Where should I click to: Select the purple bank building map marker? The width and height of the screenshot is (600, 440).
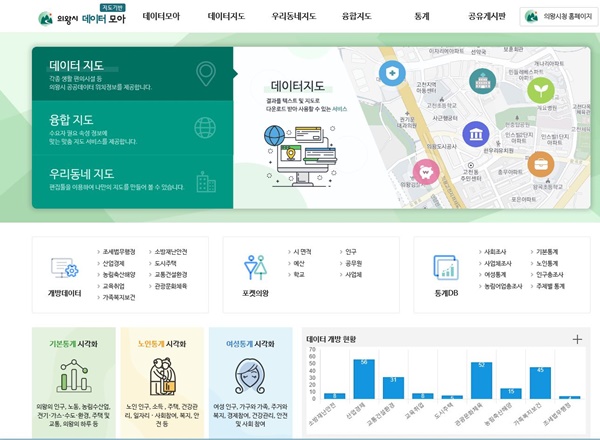point(476,133)
